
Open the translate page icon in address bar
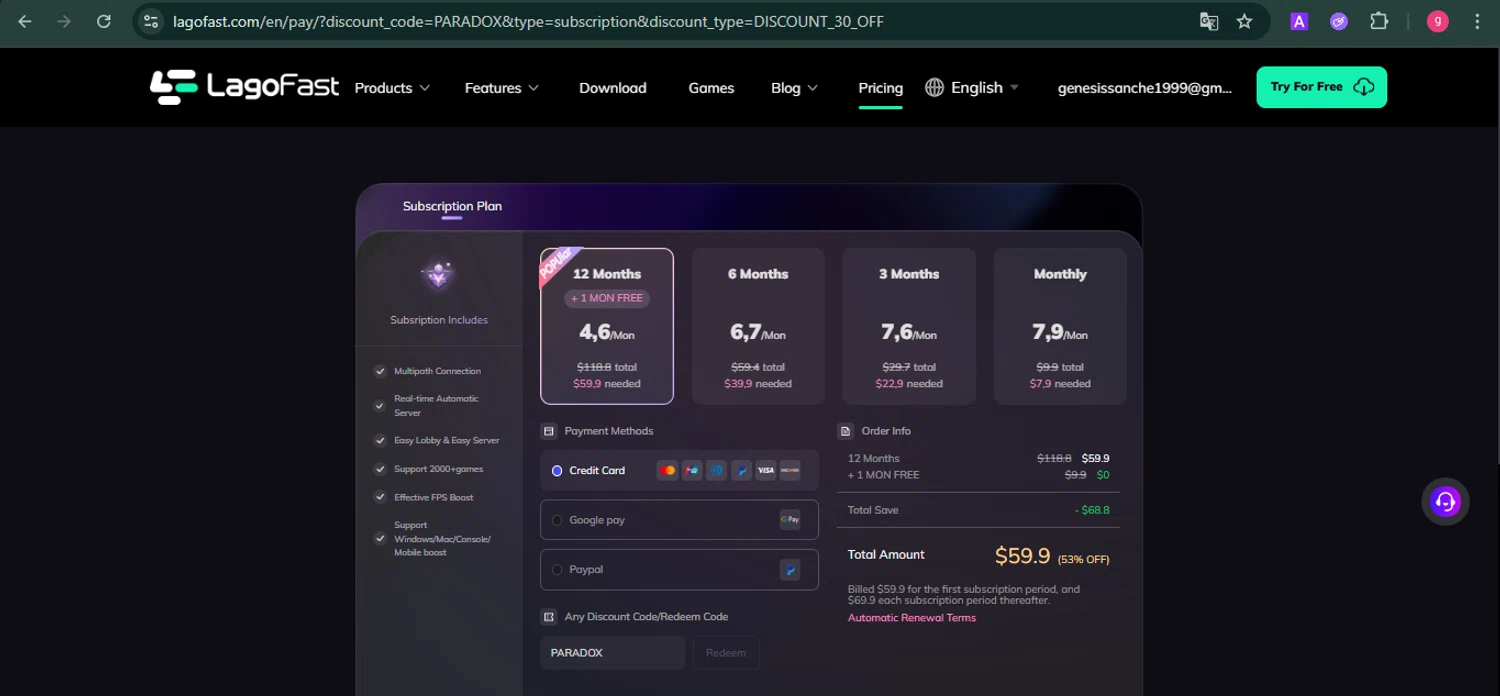[1208, 21]
